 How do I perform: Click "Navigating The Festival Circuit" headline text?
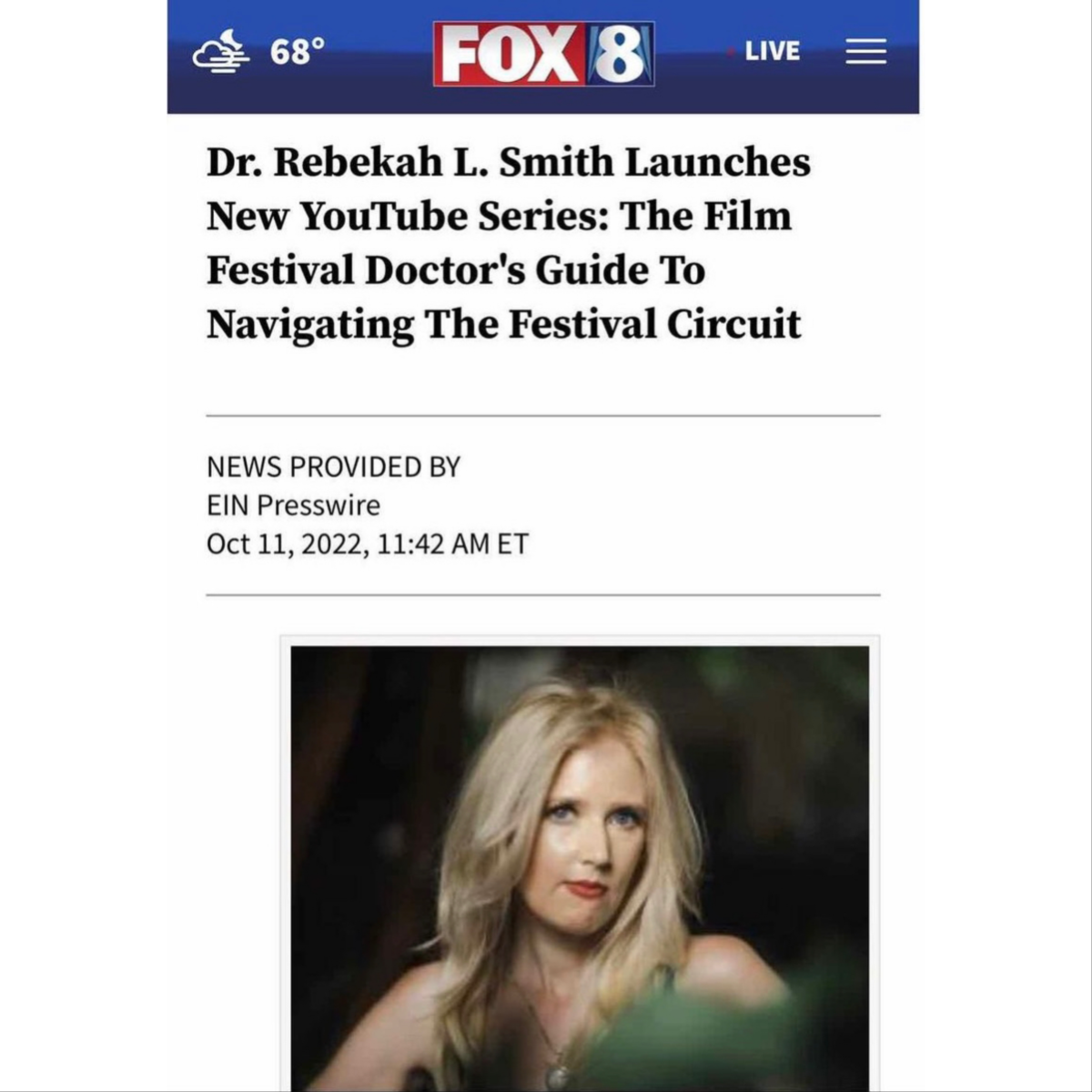[504, 325]
